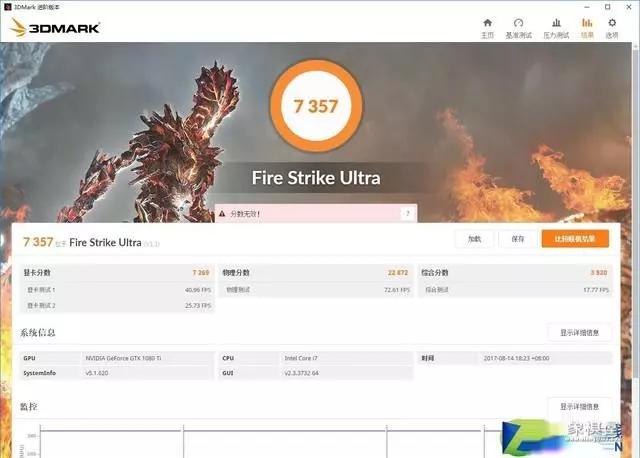This screenshot has width=640, height=458.
Task: Select the 综合分数 header row
Action: pyautogui.click(x=515, y=272)
